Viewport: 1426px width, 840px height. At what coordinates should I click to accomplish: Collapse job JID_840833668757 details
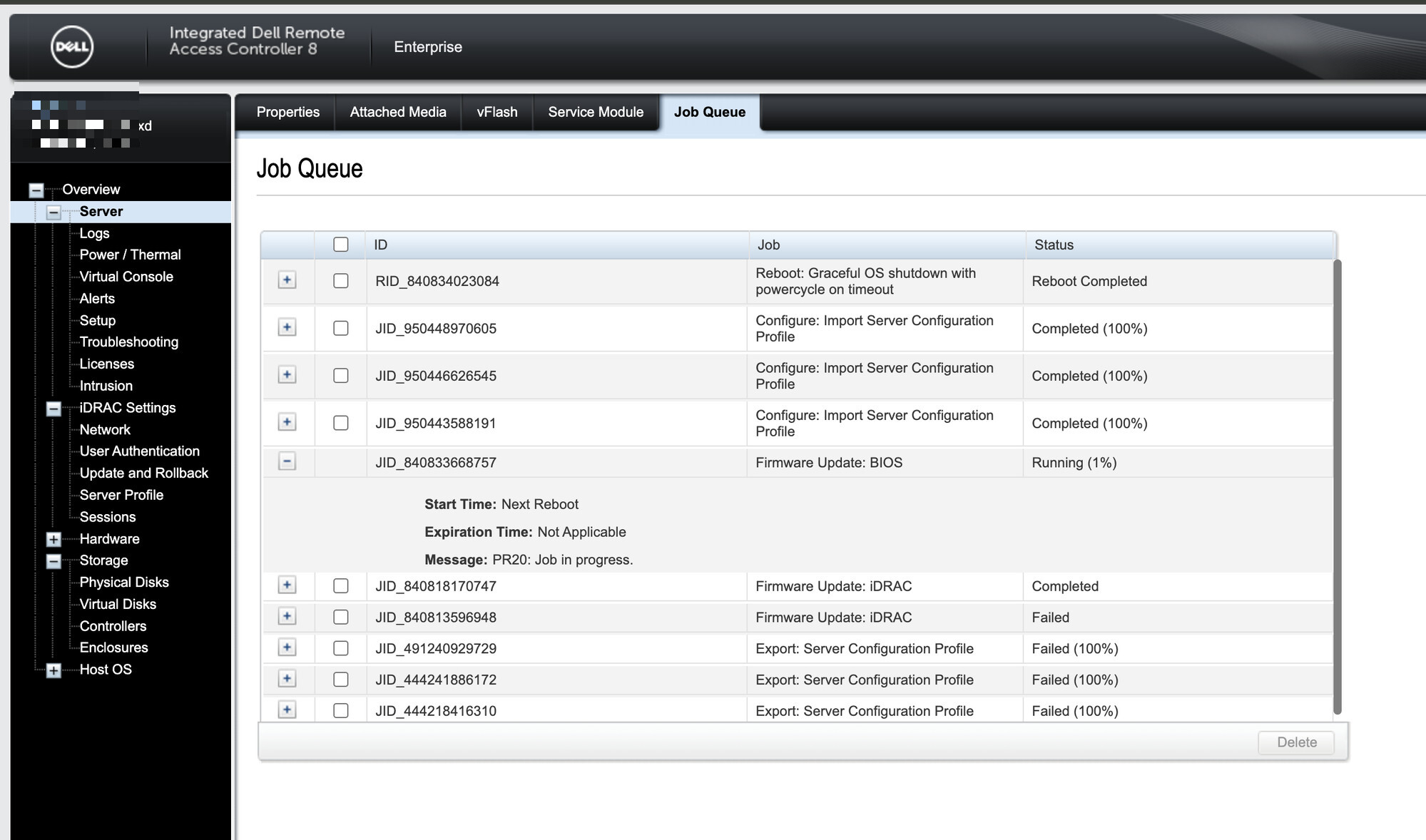[287, 461]
